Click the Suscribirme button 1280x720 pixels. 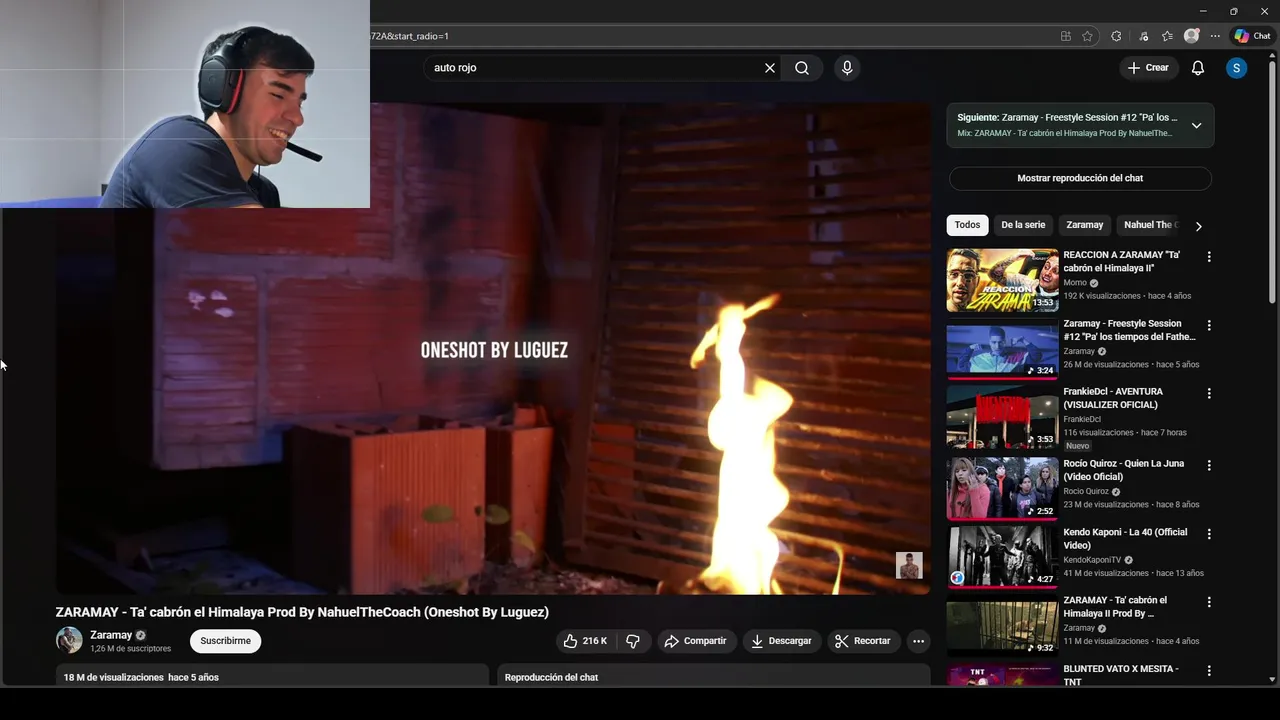(x=225, y=641)
